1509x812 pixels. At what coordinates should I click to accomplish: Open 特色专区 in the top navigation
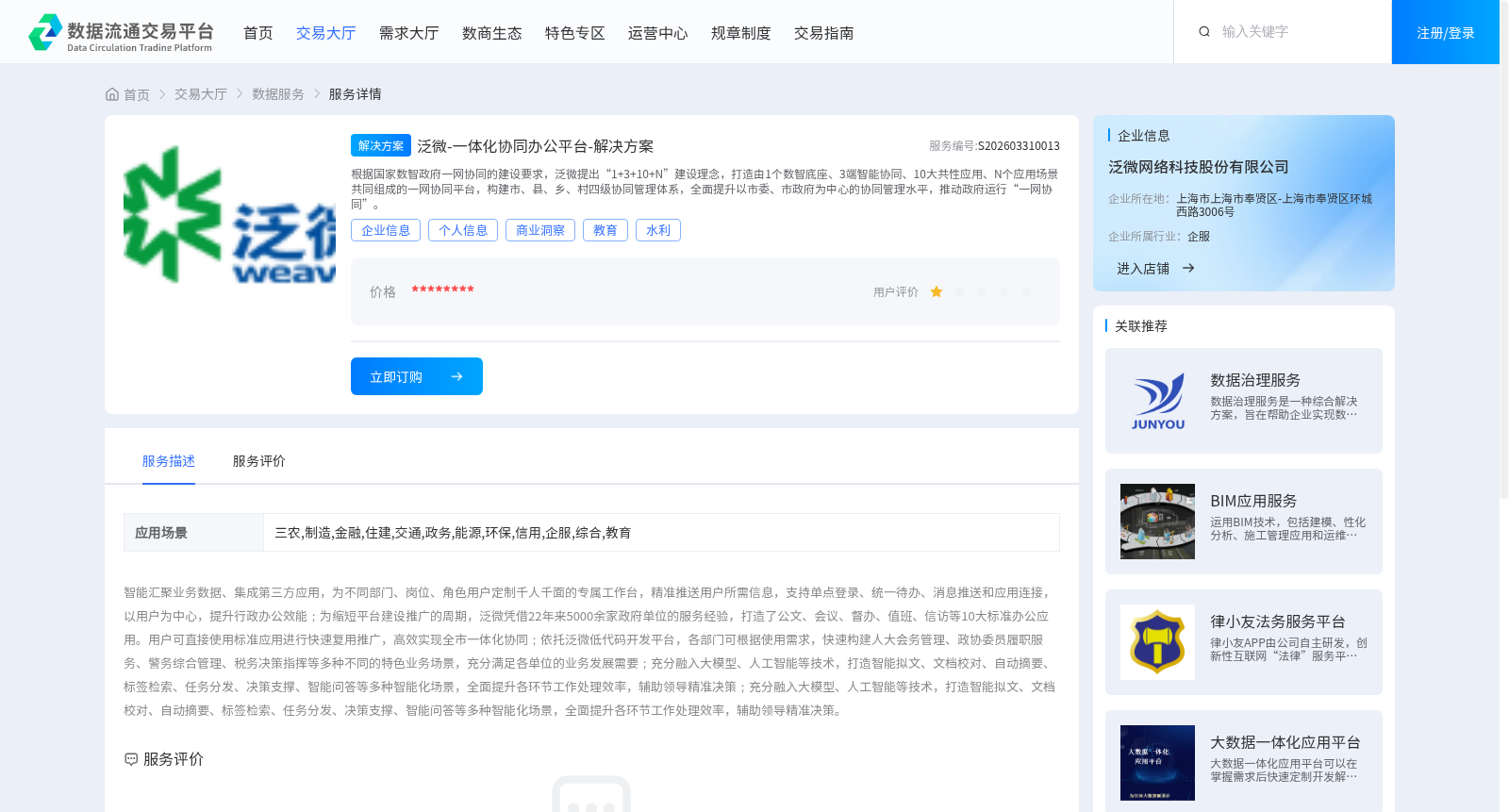point(575,33)
